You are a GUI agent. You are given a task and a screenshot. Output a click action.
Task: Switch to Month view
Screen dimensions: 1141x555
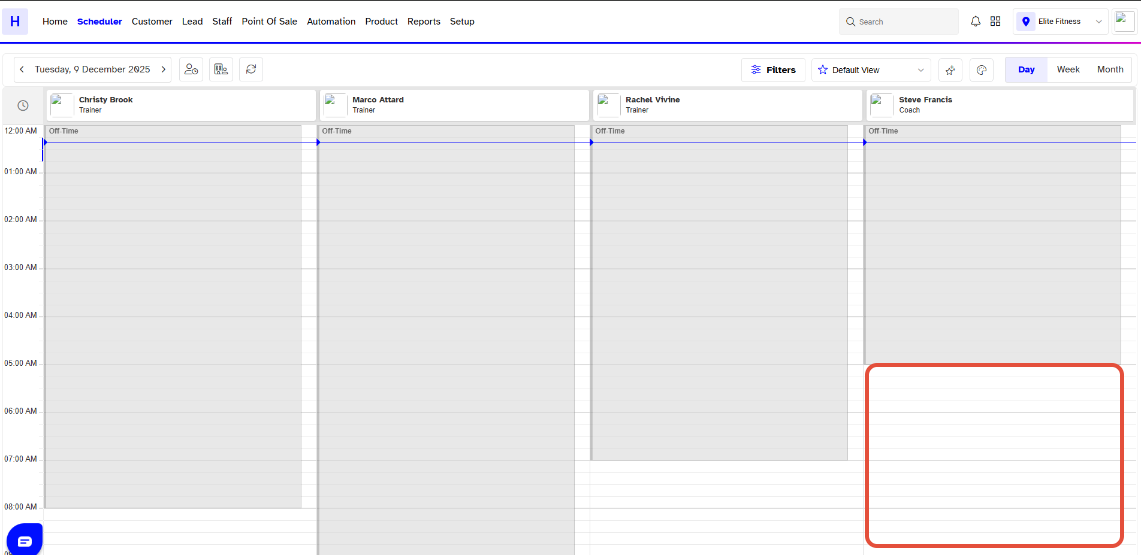[1110, 70]
